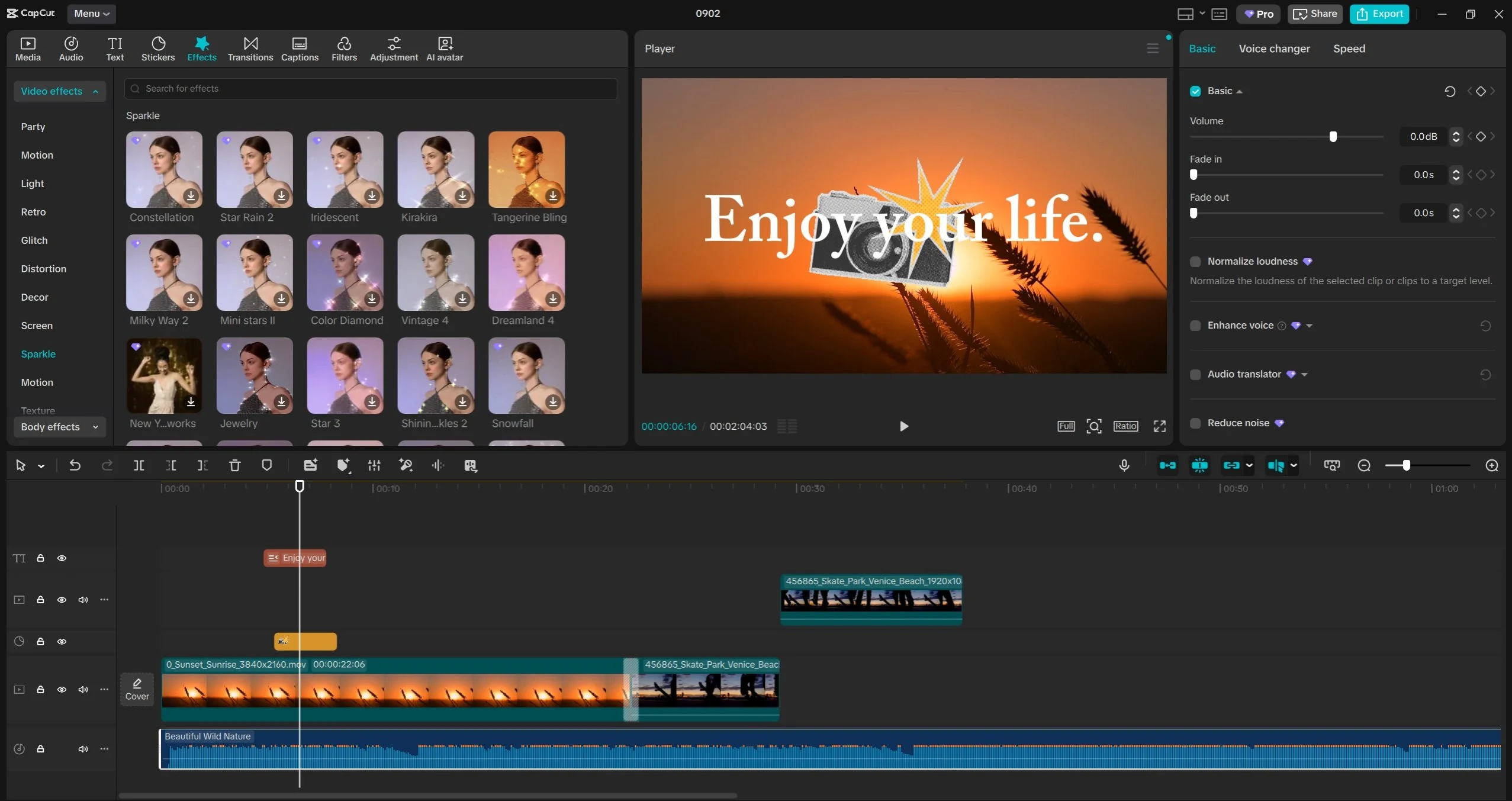This screenshot has height=801, width=1512.
Task: Expand the Body effects category
Action: click(x=59, y=427)
